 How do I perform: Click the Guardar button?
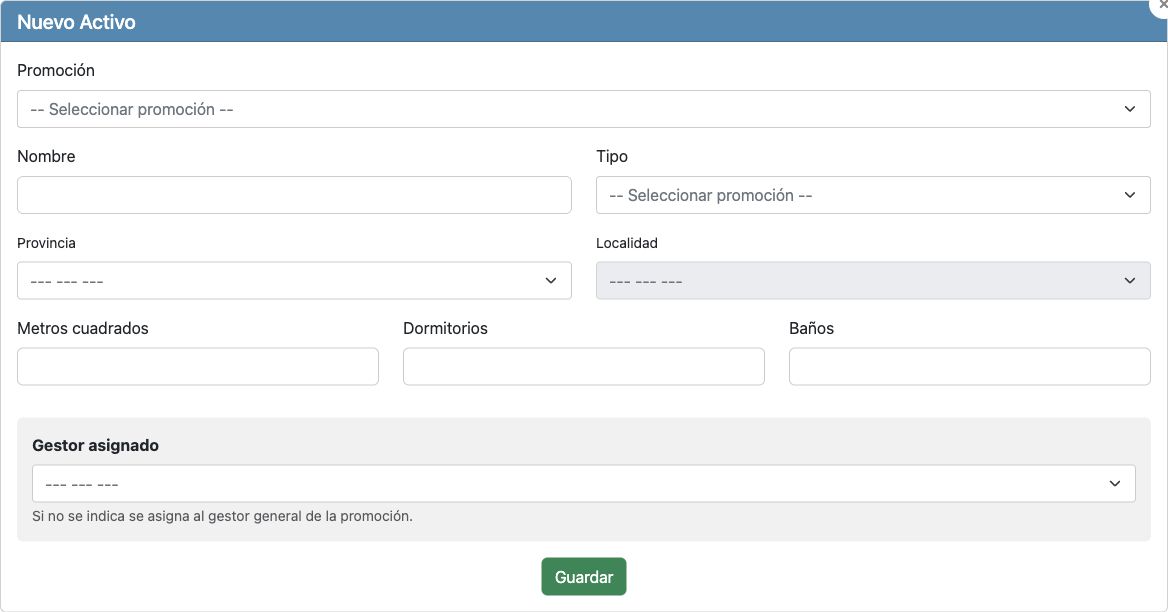click(583, 577)
